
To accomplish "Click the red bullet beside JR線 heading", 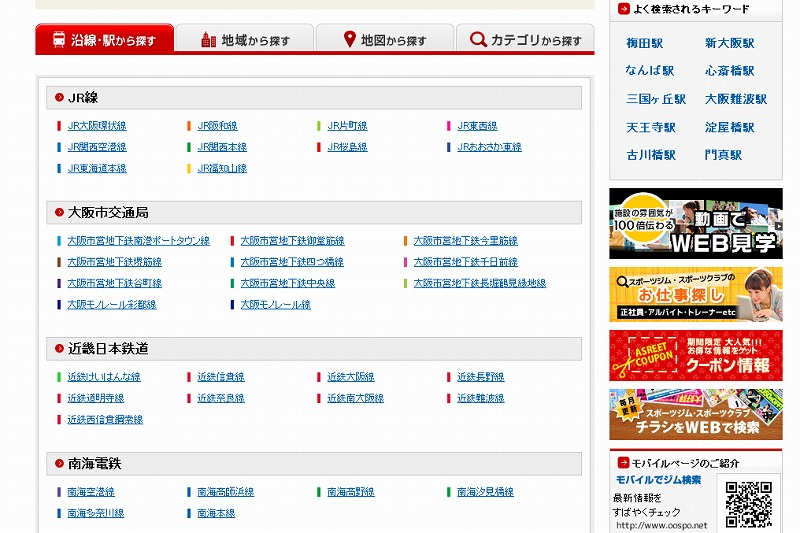I will tap(59, 97).
